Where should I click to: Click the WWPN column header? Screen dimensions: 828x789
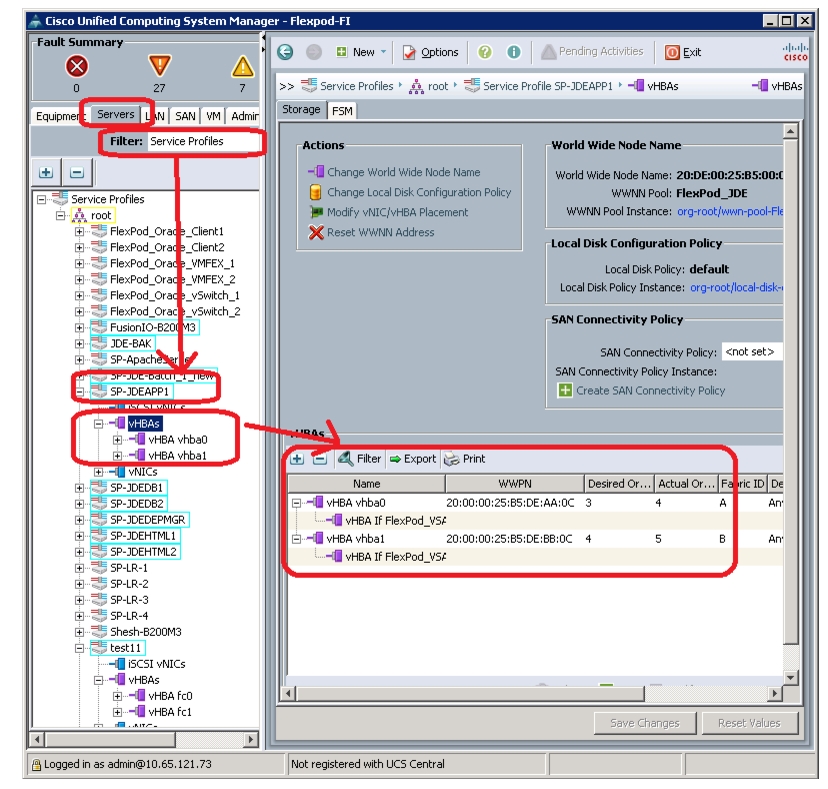pos(515,484)
